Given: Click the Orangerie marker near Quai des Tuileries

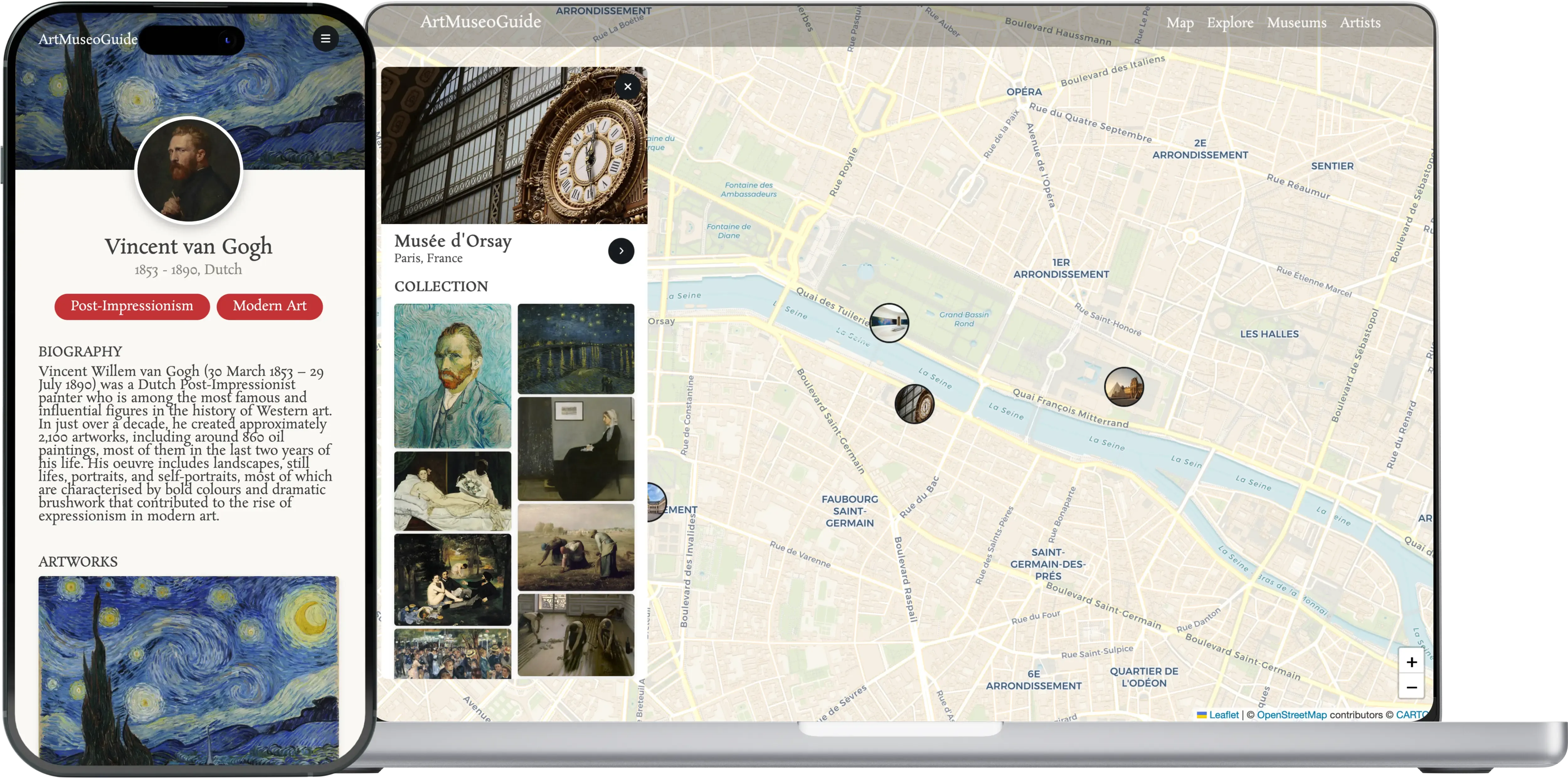Looking at the screenshot, I should (889, 323).
